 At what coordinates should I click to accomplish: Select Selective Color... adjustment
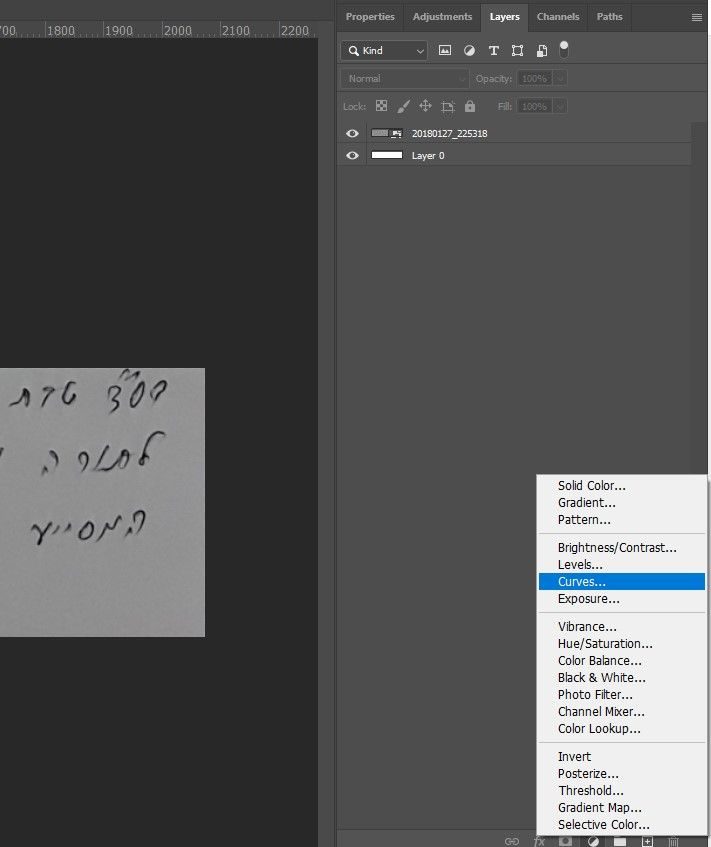[622, 825]
